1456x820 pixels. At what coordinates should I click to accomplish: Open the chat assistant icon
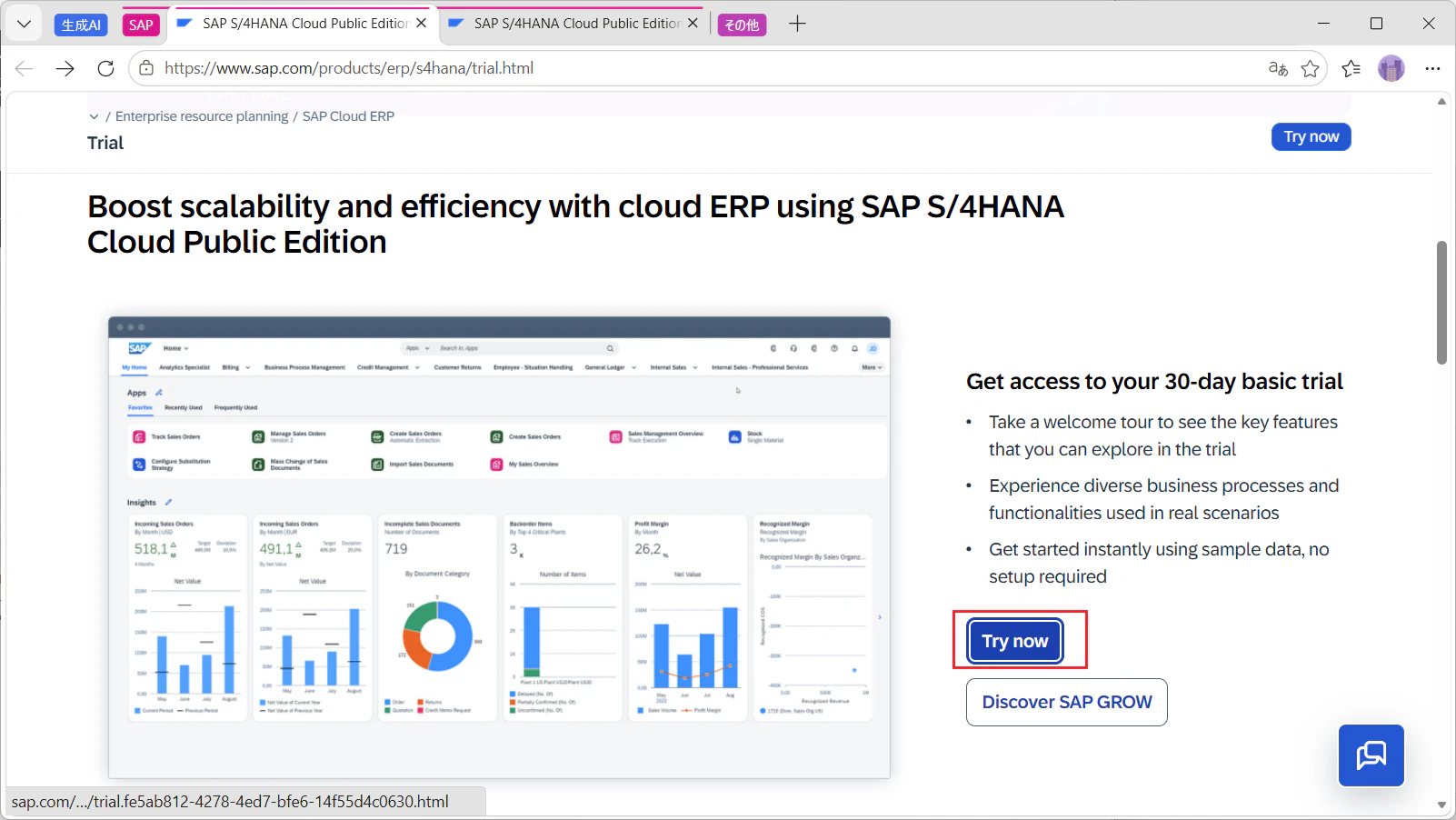(x=1371, y=755)
